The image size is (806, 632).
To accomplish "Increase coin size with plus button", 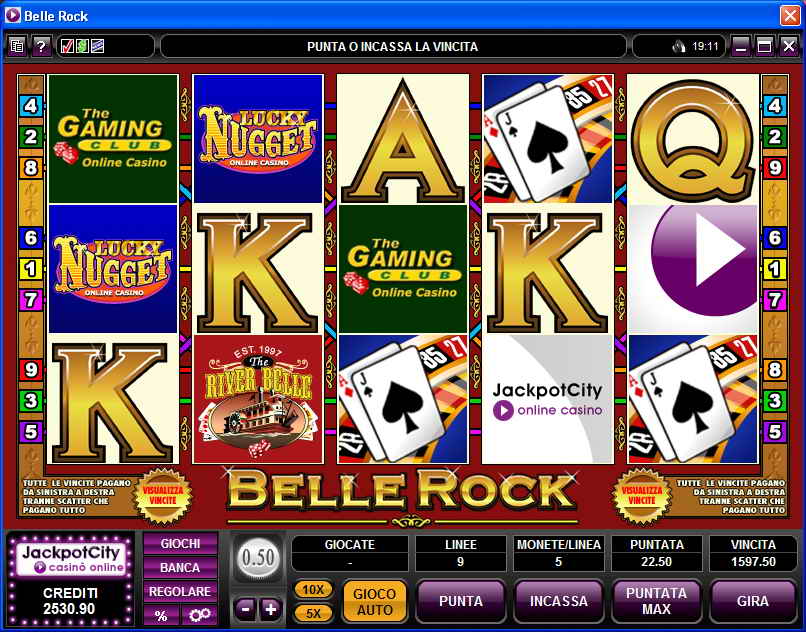I will (270, 610).
